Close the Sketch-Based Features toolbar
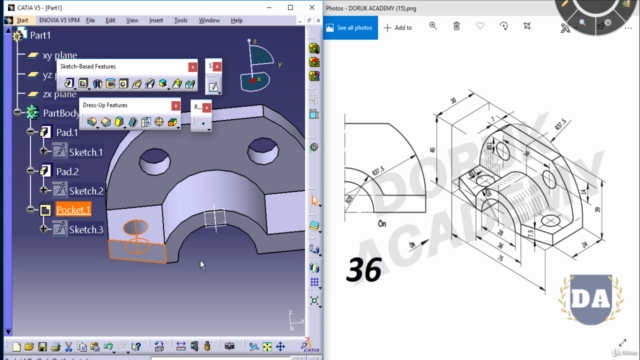 (x=193, y=67)
